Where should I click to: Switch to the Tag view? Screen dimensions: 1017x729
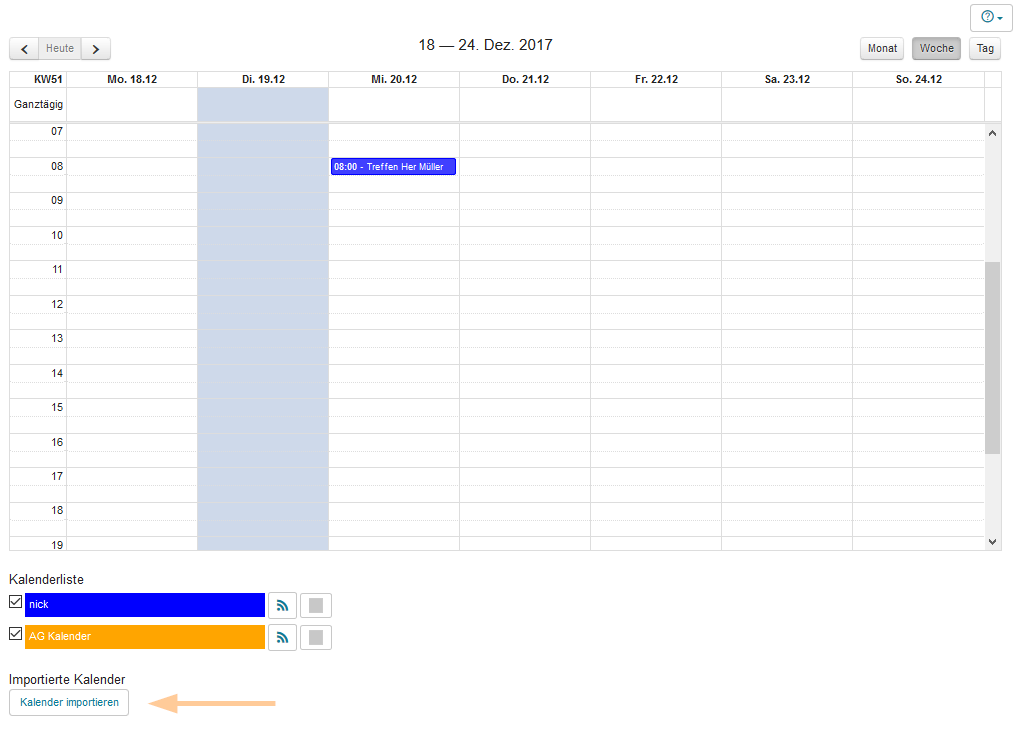pyautogui.click(x=985, y=48)
